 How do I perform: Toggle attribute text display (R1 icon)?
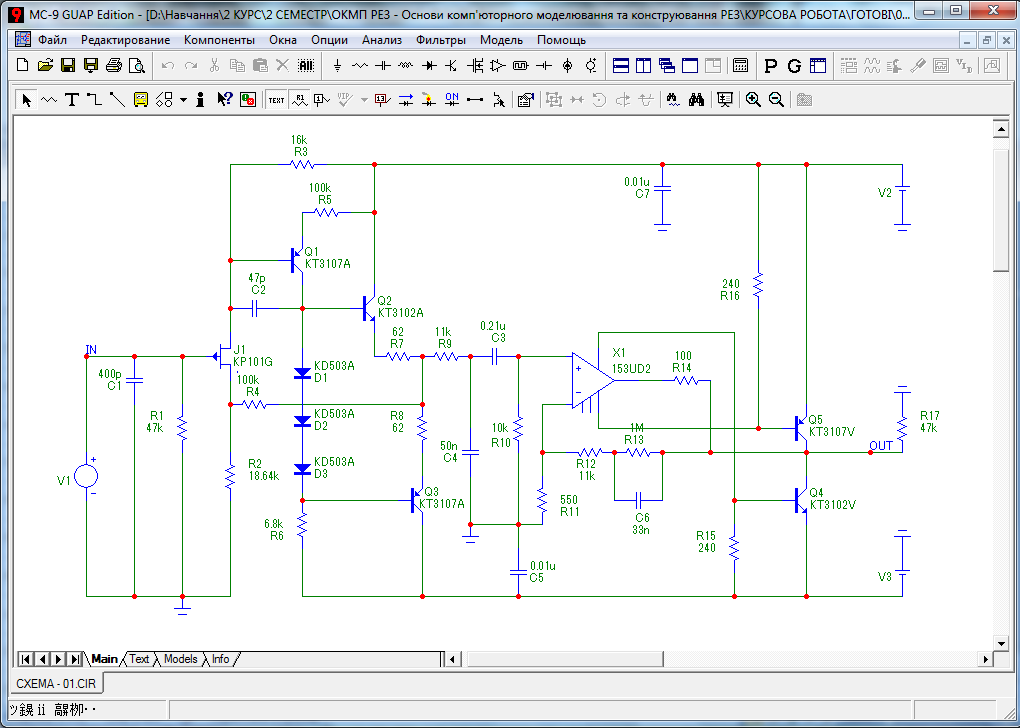pos(299,100)
